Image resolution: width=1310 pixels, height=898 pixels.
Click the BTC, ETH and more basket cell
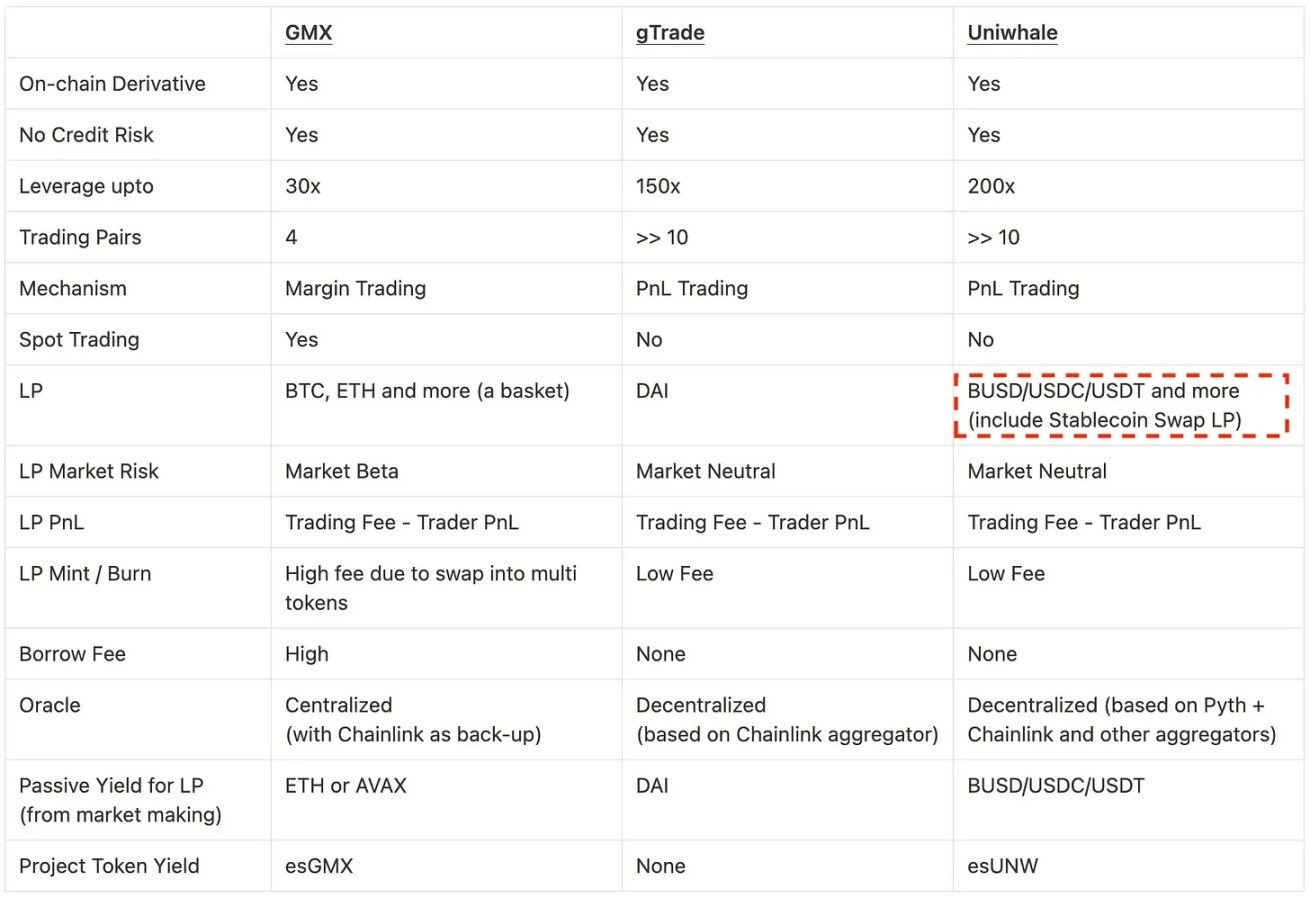click(427, 391)
